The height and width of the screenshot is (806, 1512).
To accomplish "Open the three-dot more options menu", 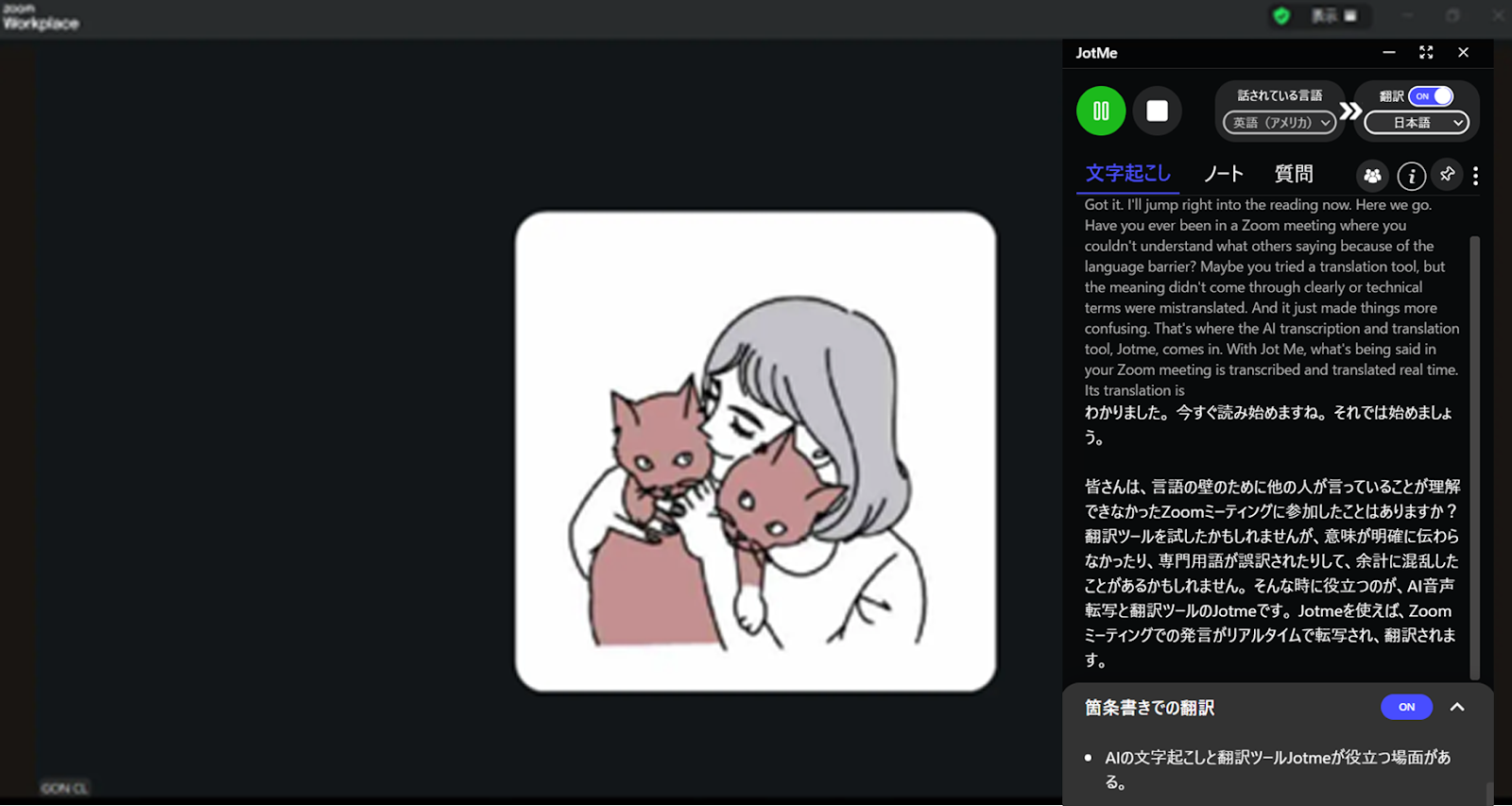I will coord(1475,176).
